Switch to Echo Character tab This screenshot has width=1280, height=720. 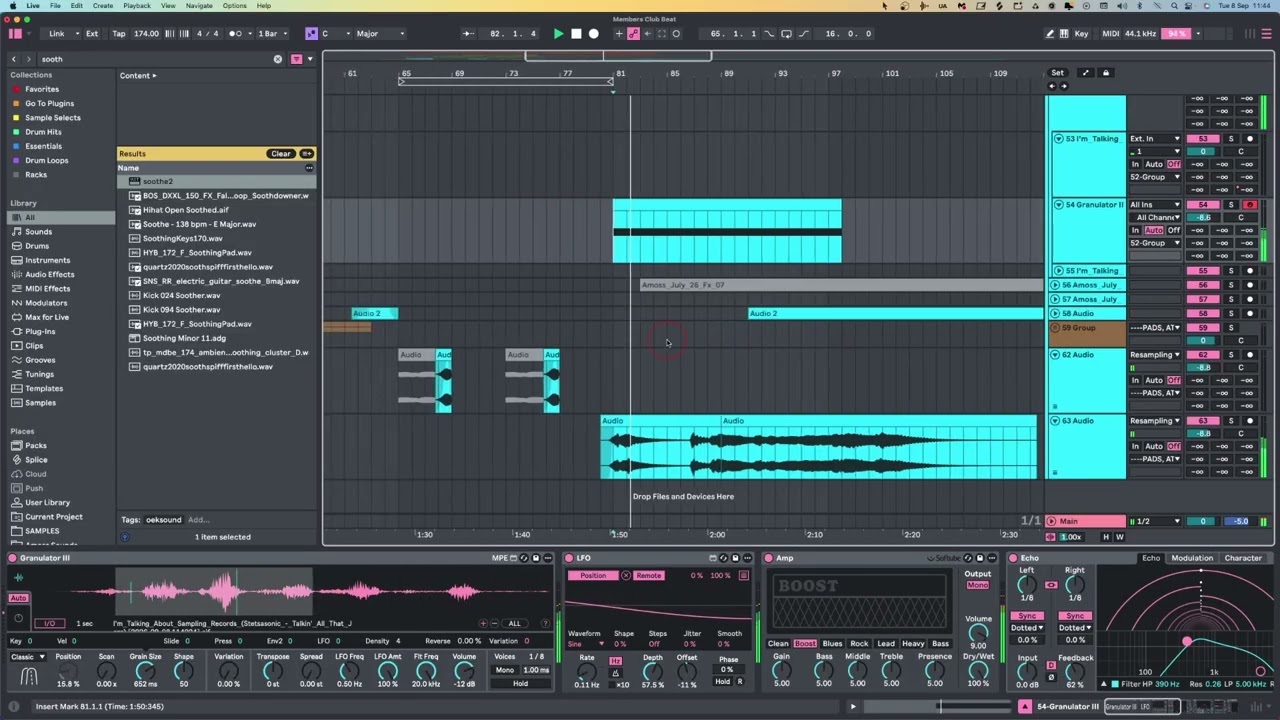[x=1243, y=558]
